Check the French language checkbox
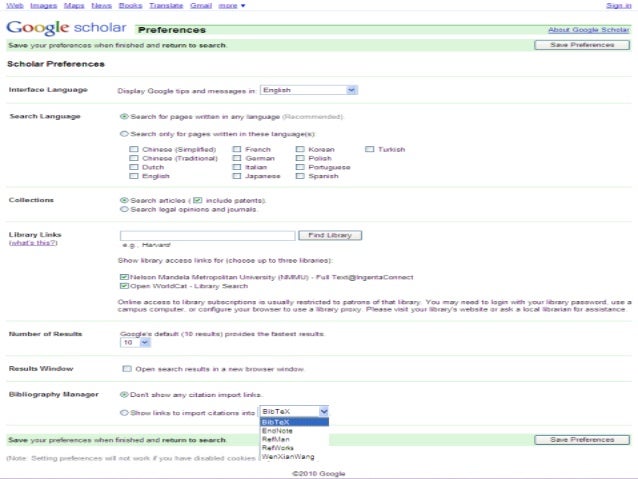The height and width of the screenshot is (479, 638). coord(237,149)
